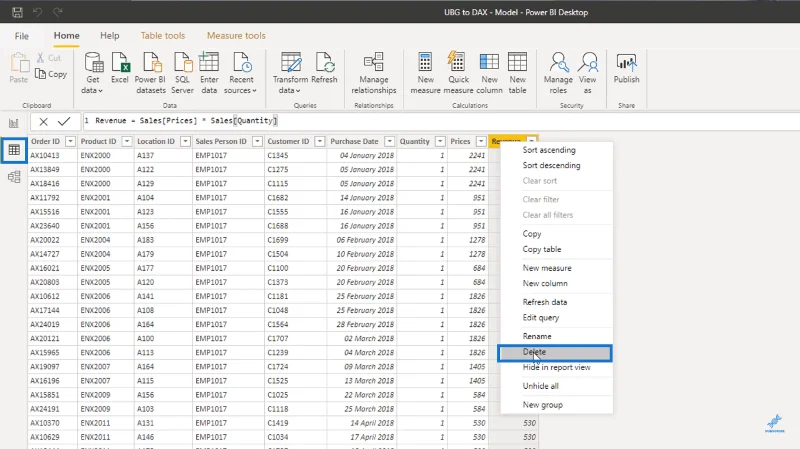800x449 pixels.
Task: Cut the selection
Action: click(x=49, y=58)
